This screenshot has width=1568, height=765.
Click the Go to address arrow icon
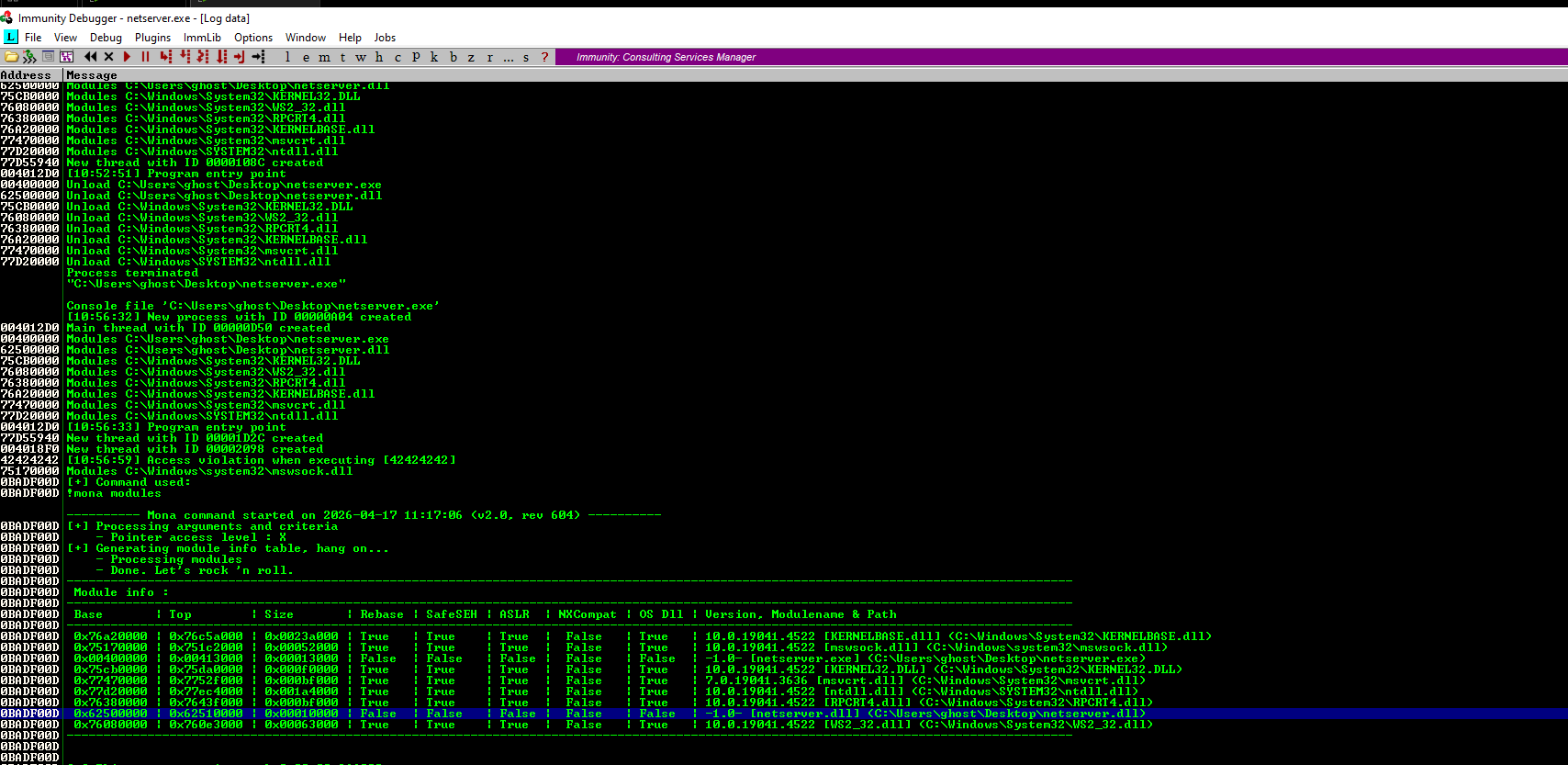(x=259, y=57)
